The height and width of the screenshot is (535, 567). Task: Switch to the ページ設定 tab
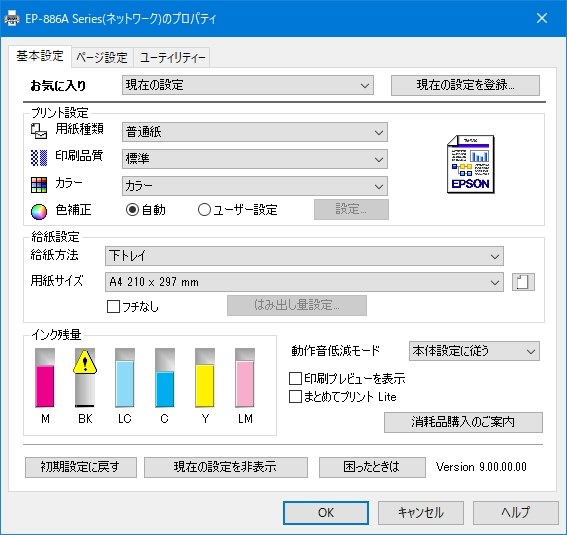pos(102,57)
